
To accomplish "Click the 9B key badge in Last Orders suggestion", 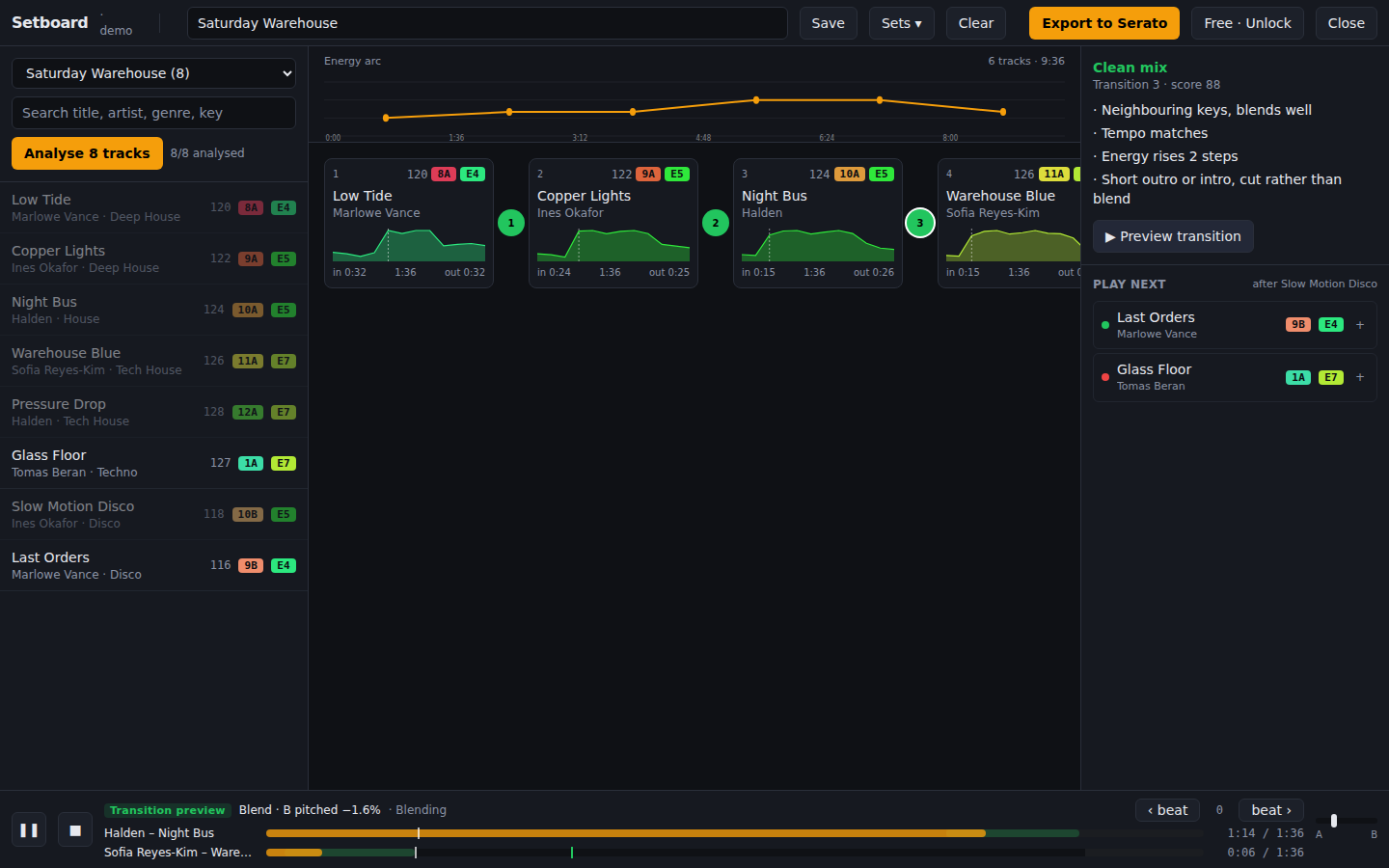I will (x=1298, y=325).
